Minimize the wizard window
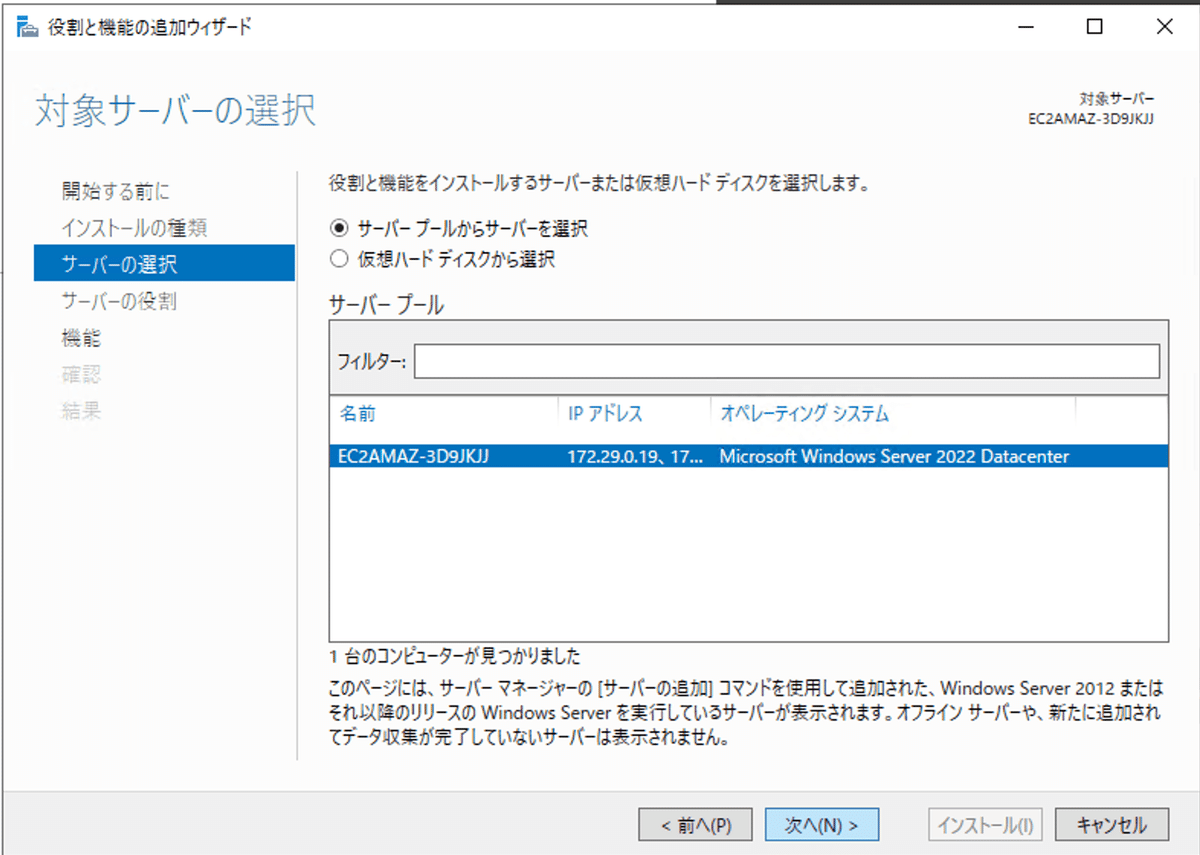This screenshot has height=855, width=1200. (1025, 27)
